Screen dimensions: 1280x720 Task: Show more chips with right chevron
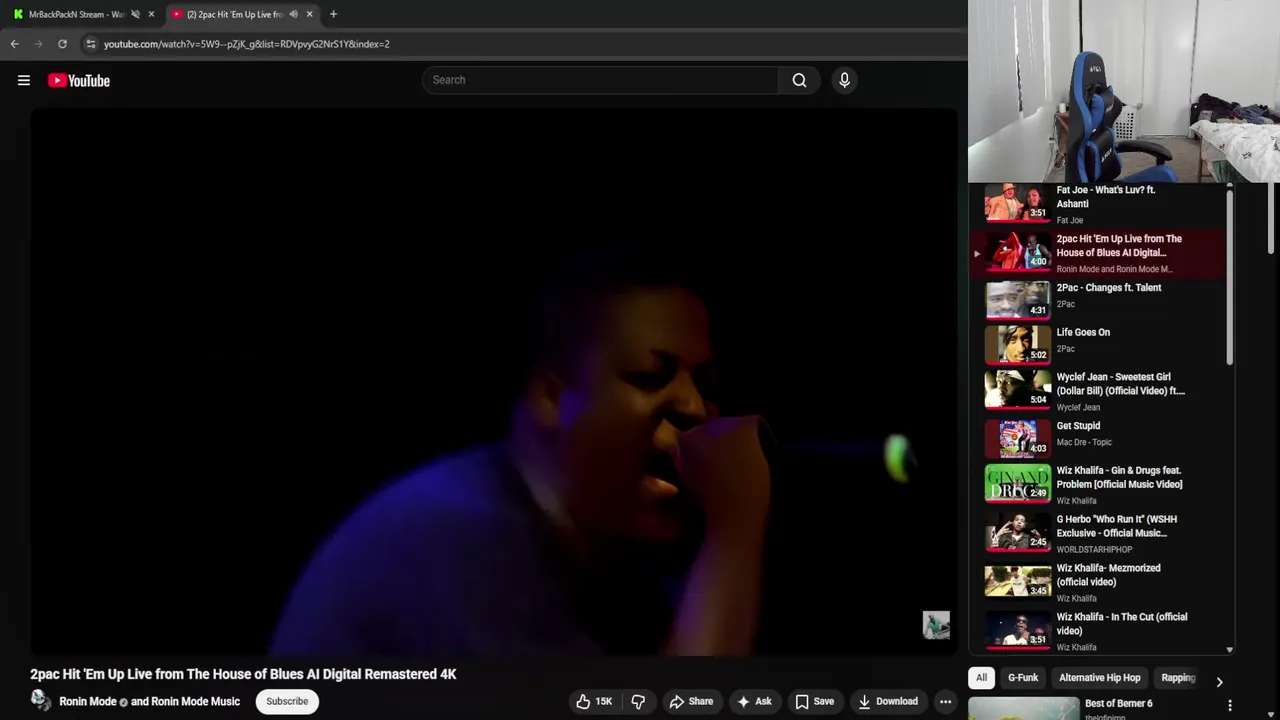[x=1219, y=682]
